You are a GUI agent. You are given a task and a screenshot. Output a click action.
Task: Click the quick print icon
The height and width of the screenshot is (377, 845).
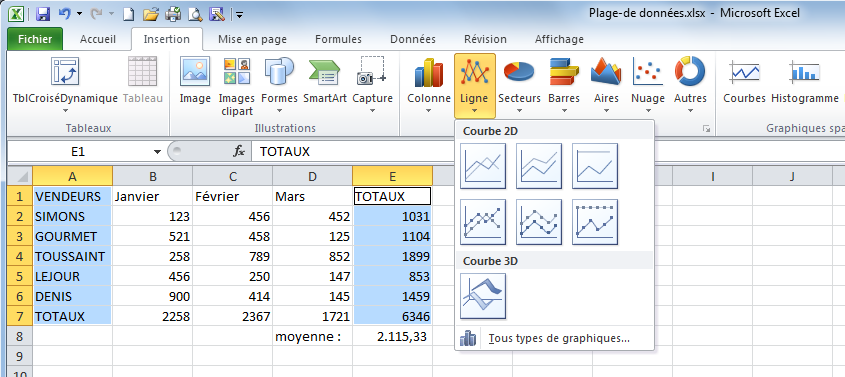tap(173, 15)
